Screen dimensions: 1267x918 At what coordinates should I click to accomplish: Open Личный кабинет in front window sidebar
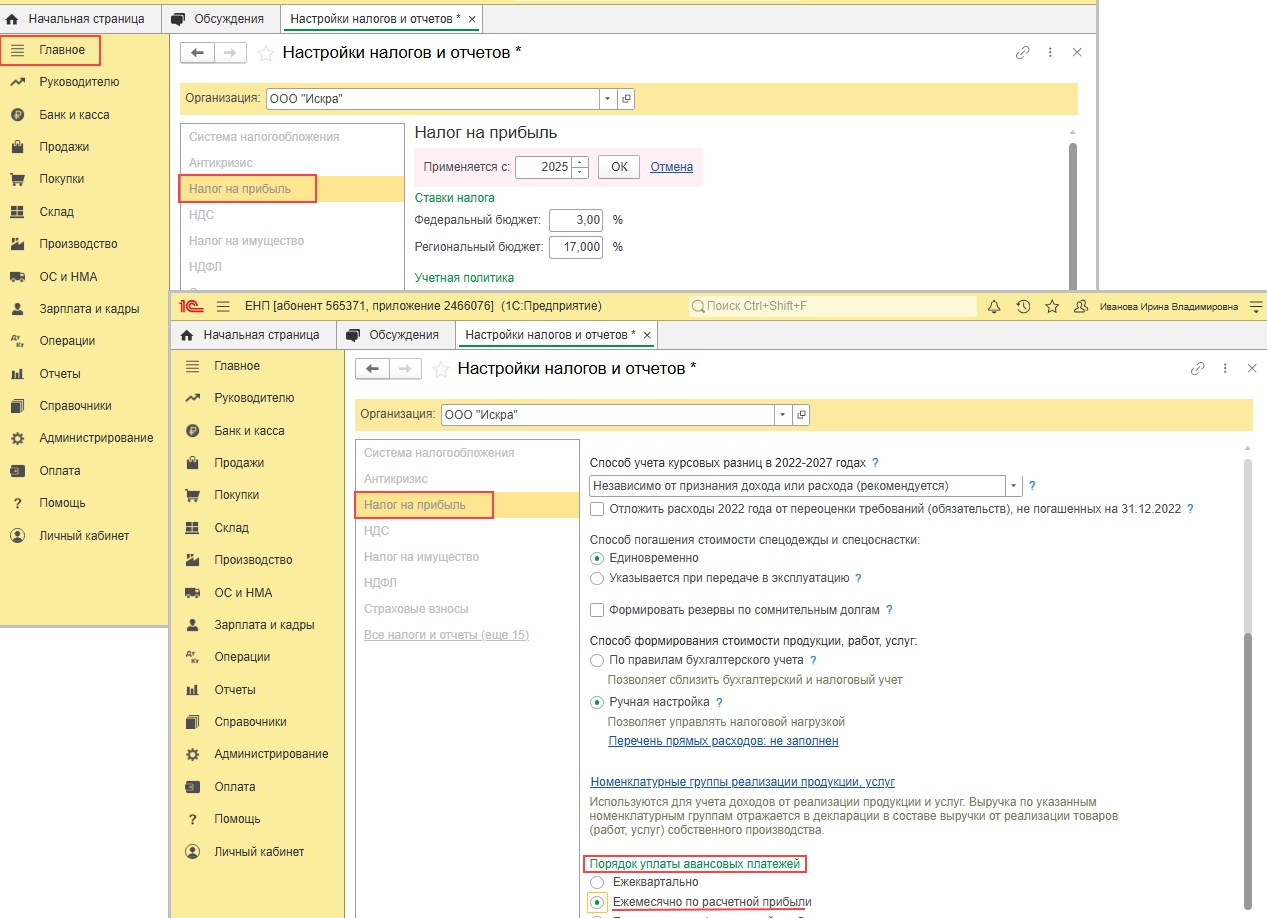click(259, 852)
